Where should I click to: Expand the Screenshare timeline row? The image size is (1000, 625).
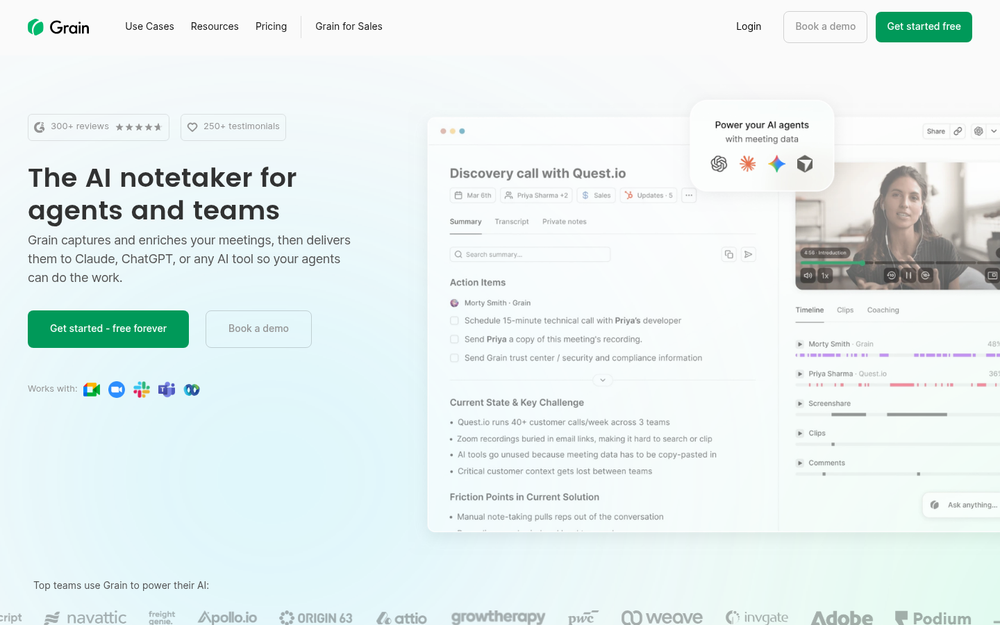click(x=800, y=404)
